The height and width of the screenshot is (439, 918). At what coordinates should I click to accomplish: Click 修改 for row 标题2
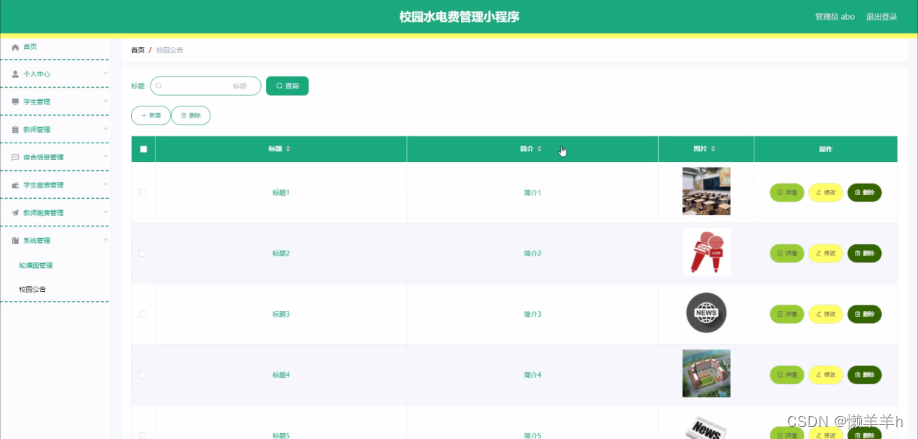tap(825, 253)
